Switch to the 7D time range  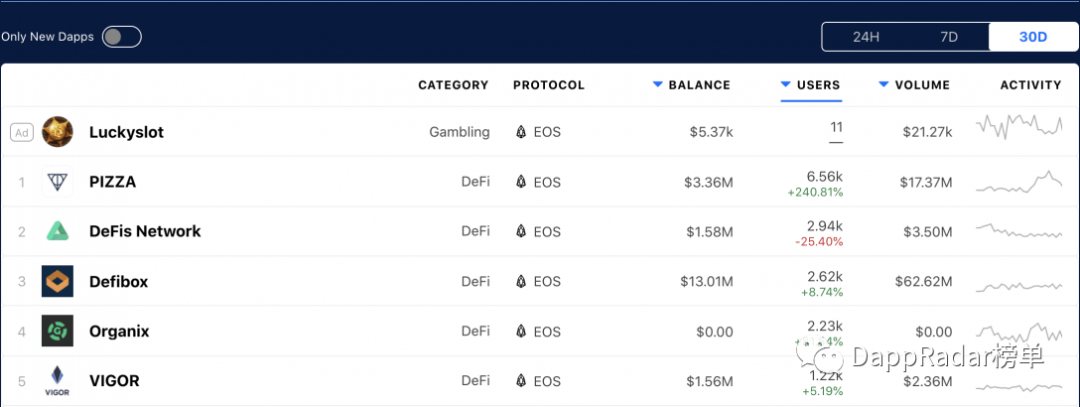coord(949,37)
